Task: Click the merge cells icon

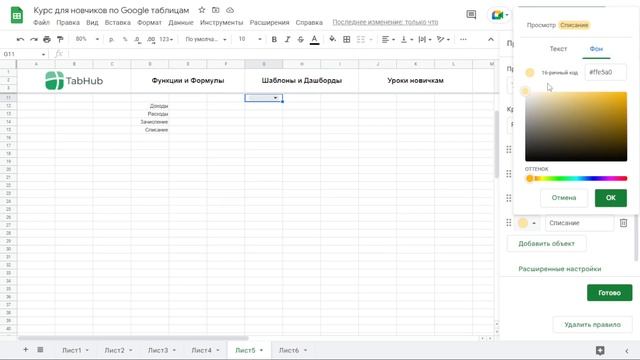Action: coord(361,39)
